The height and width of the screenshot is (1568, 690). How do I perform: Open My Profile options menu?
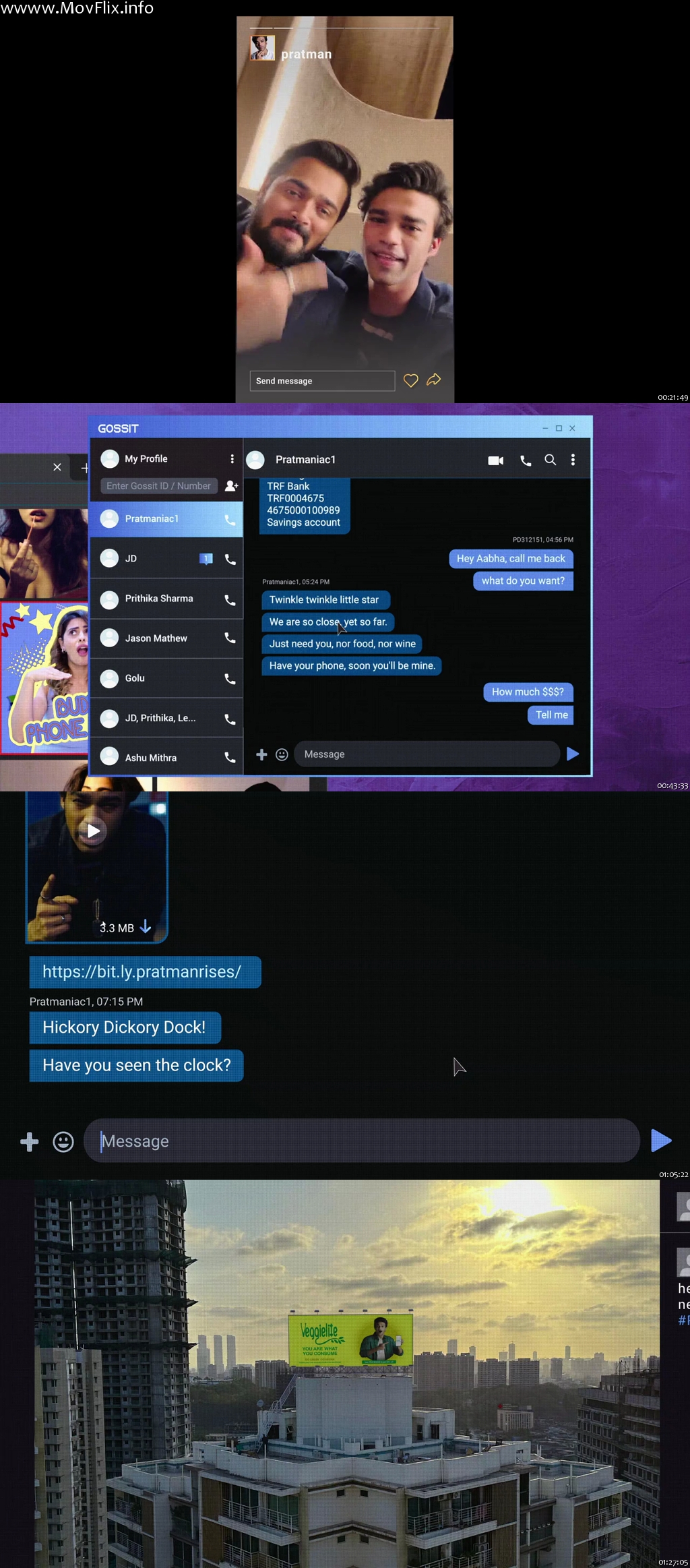(232, 459)
